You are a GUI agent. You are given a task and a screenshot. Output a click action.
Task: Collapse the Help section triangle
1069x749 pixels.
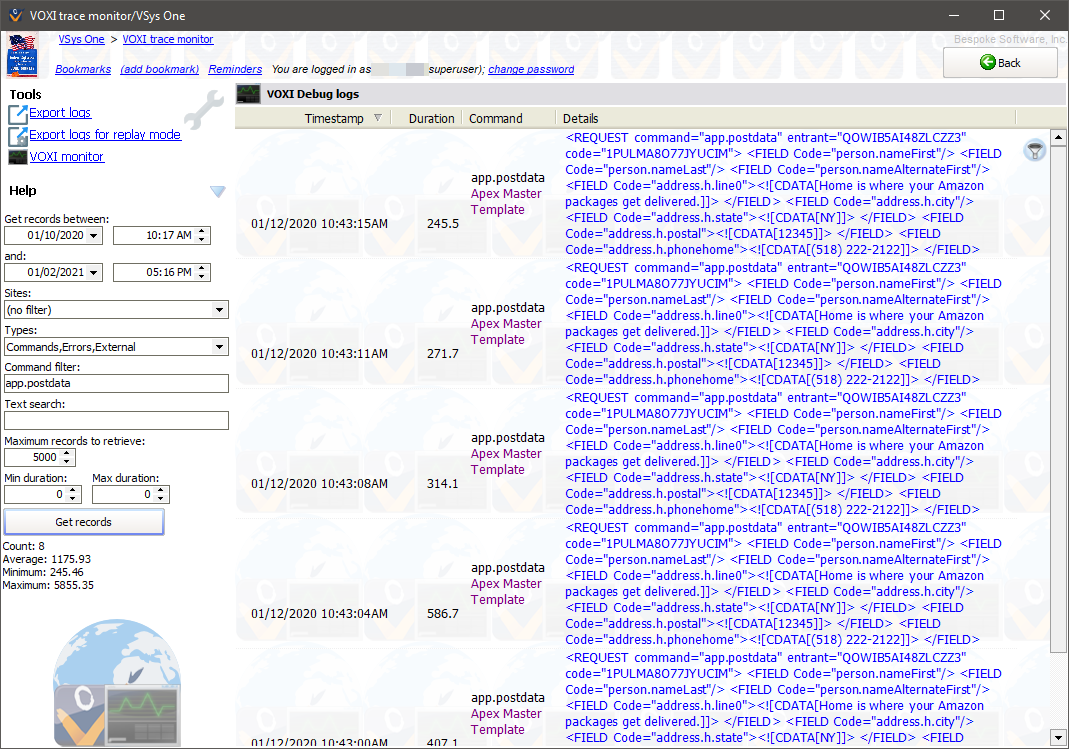point(217,191)
